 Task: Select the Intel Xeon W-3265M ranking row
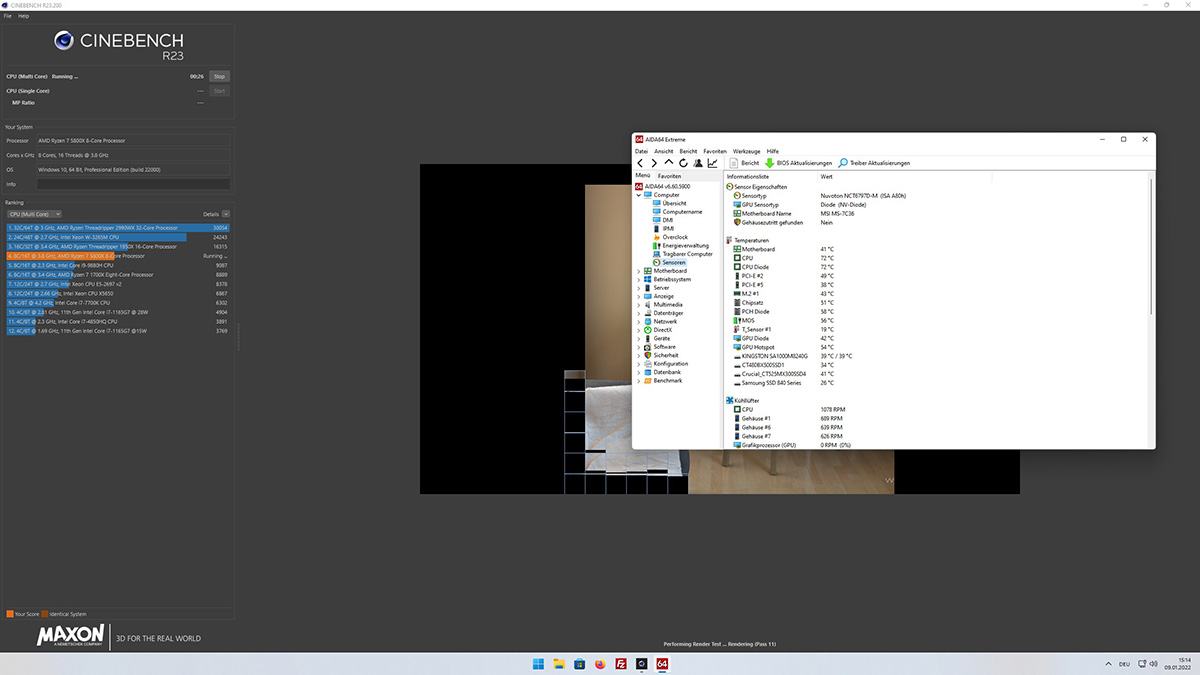click(x=118, y=237)
